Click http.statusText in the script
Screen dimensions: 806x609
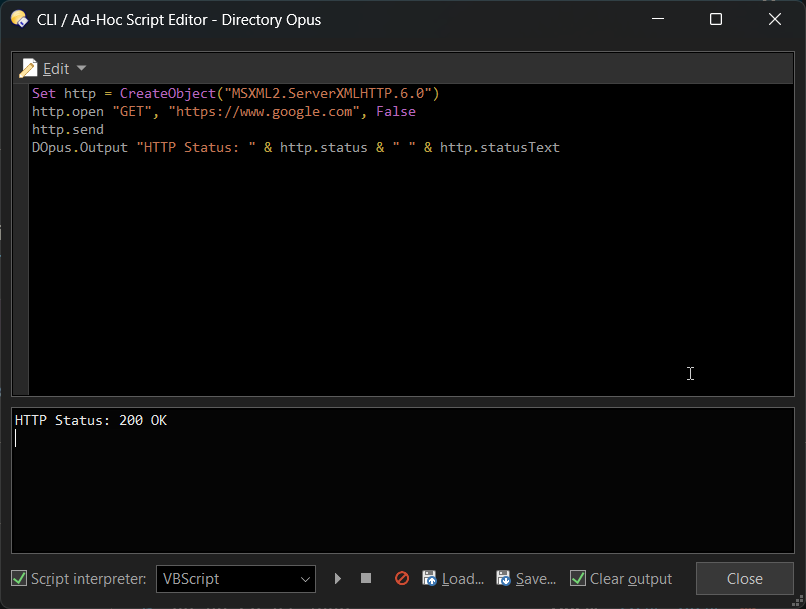coord(500,147)
